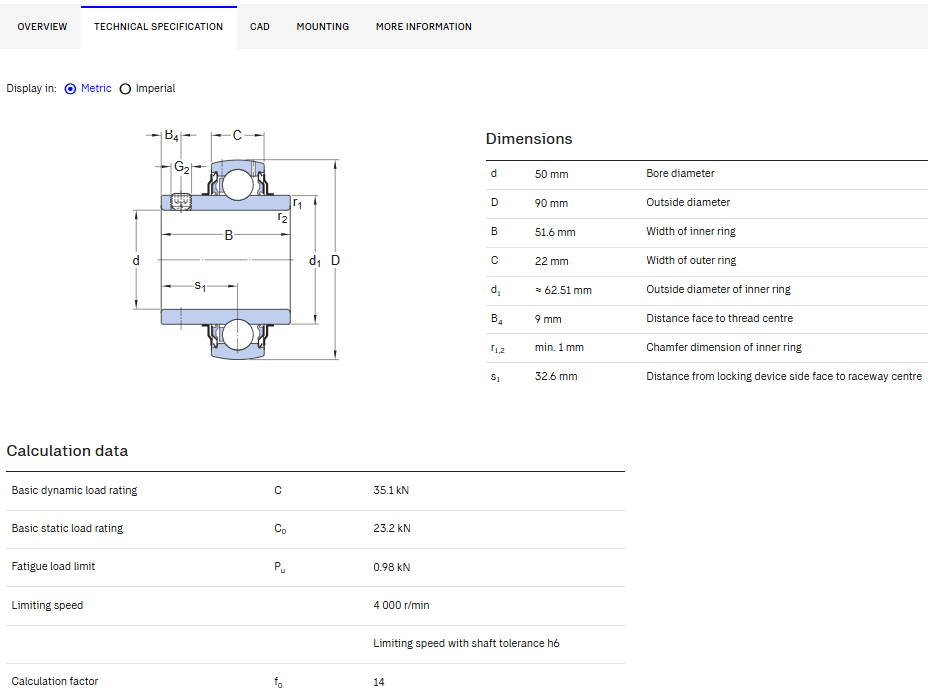Viewport: 928px width, 700px height.
Task: Open the Mounting tab
Action: coord(323,27)
